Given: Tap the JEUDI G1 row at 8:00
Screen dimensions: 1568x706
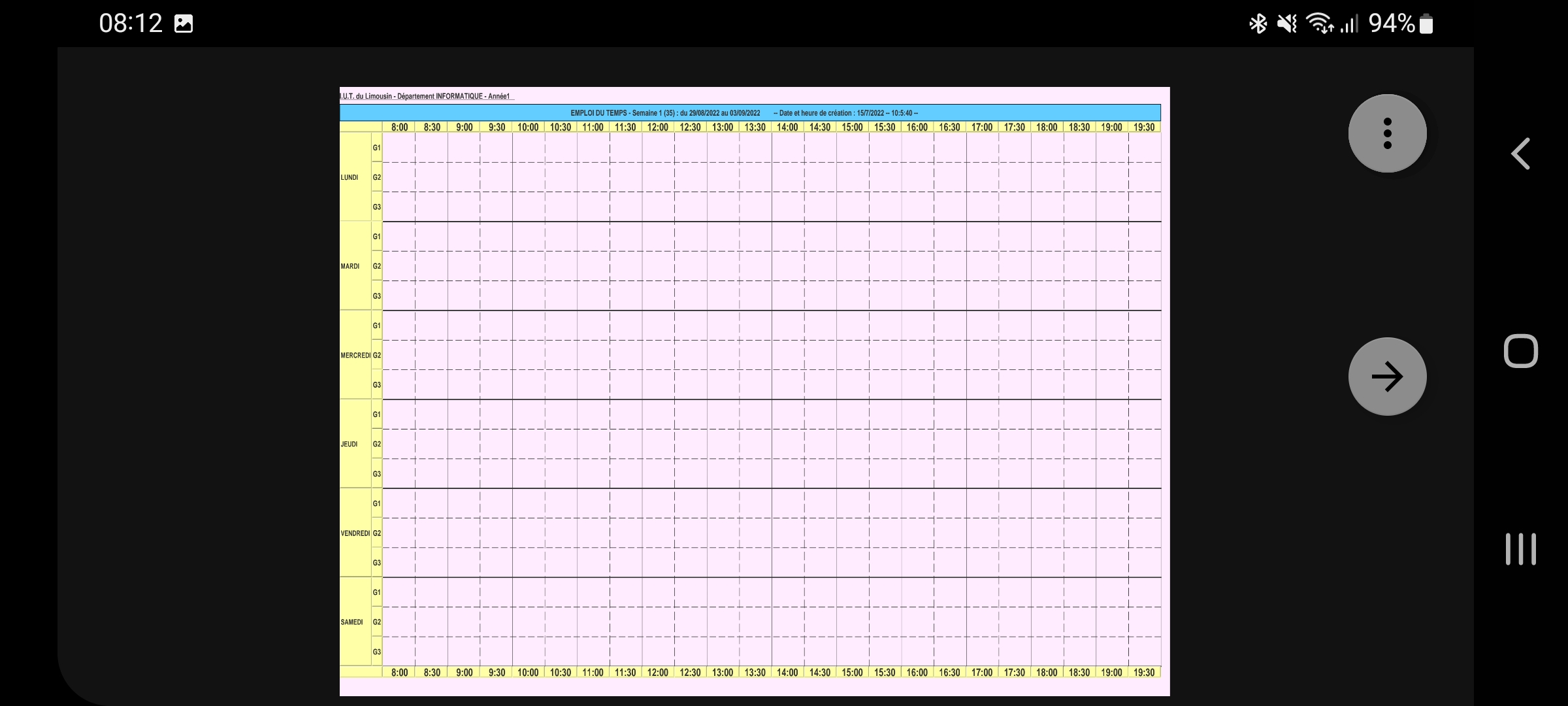Looking at the screenshot, I should click(x=399, y=414).
